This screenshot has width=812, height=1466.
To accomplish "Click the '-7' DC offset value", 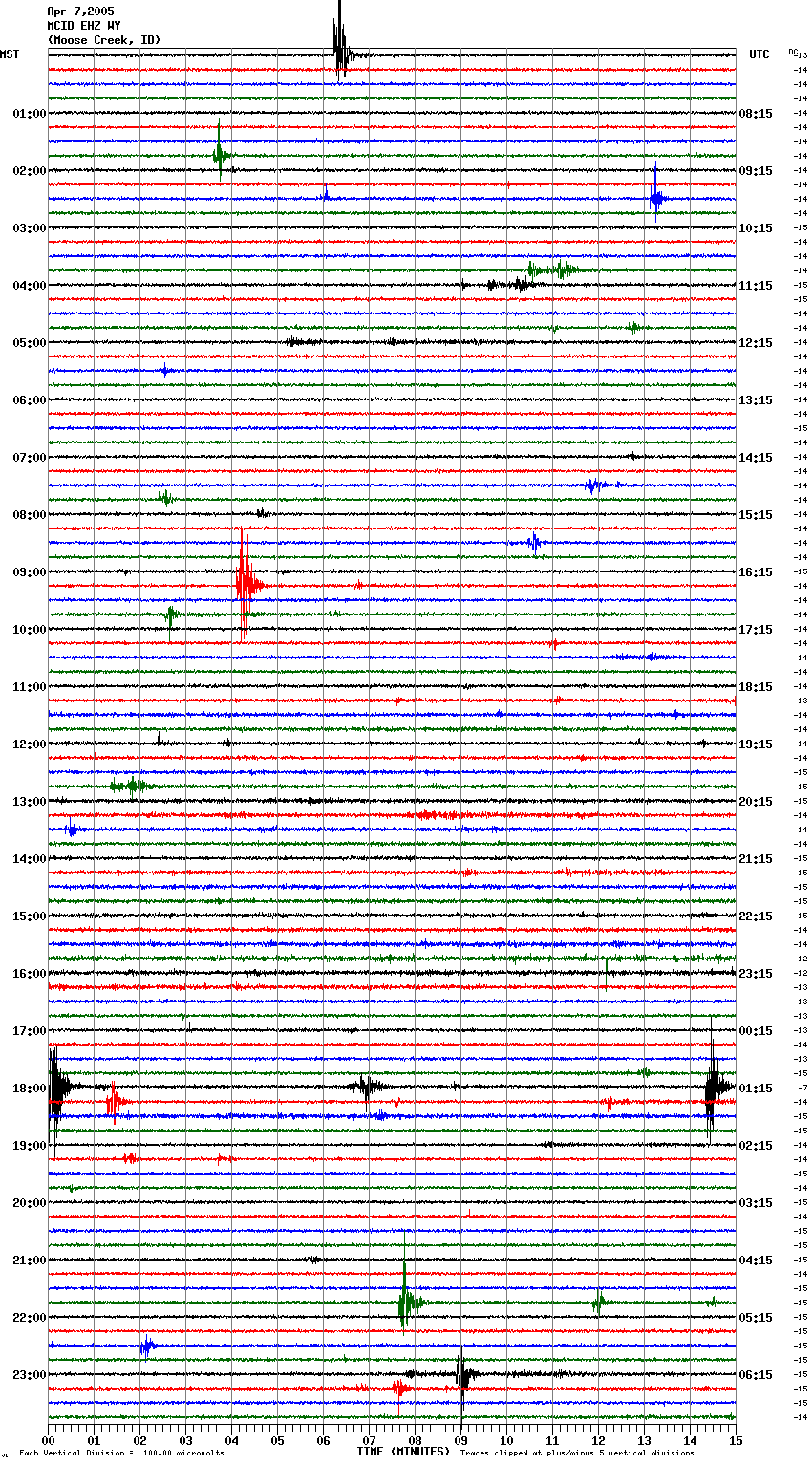I will coord(802,1089).
